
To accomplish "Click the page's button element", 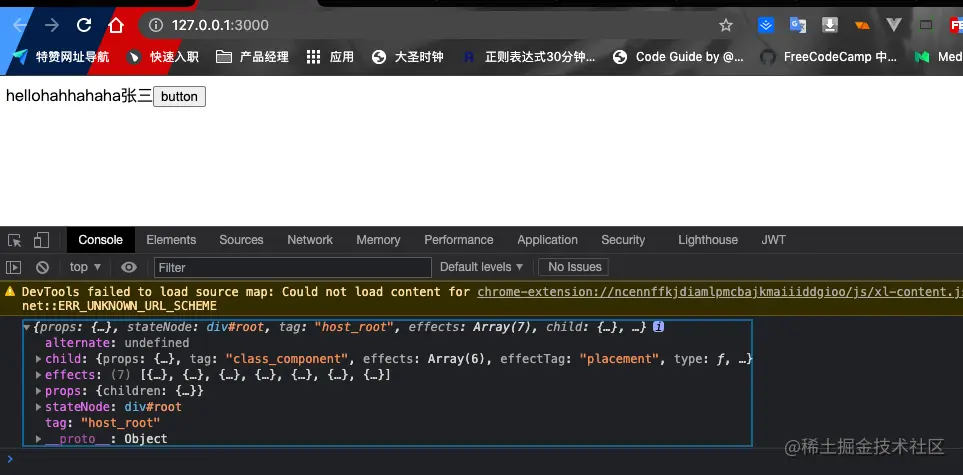I will [x=179, y=96].
